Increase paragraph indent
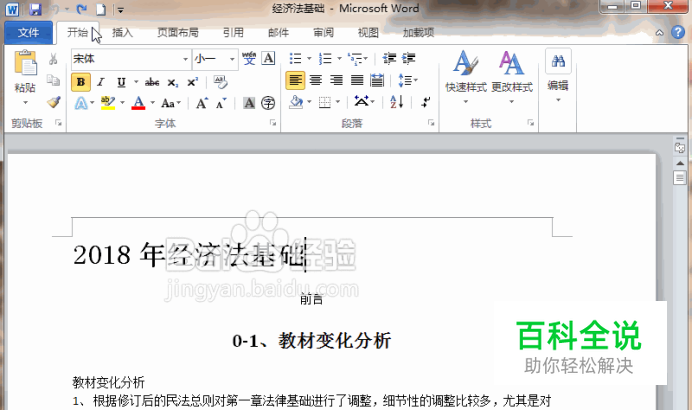 [409, 59]
